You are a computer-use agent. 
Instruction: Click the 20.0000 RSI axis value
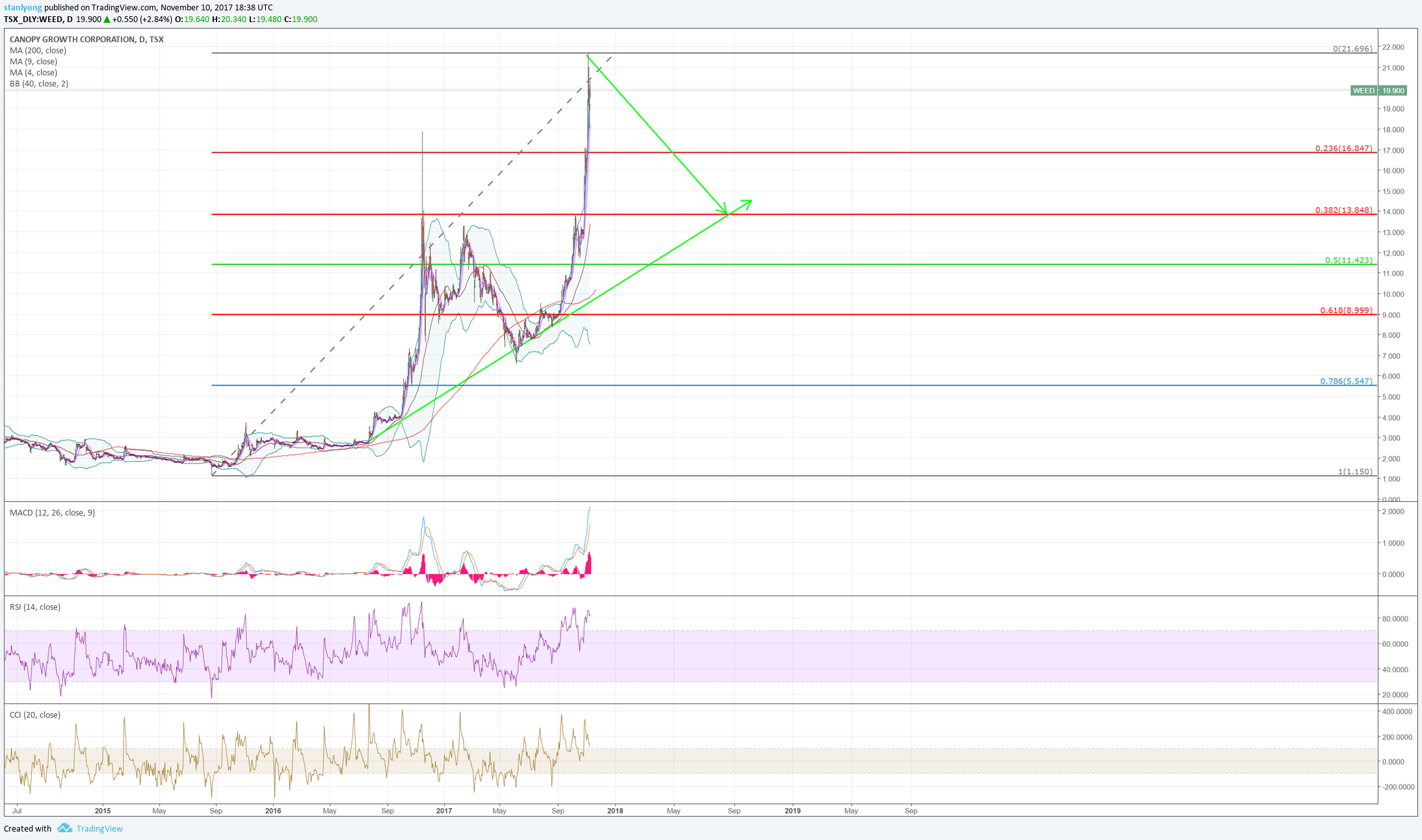(1395, 695)
